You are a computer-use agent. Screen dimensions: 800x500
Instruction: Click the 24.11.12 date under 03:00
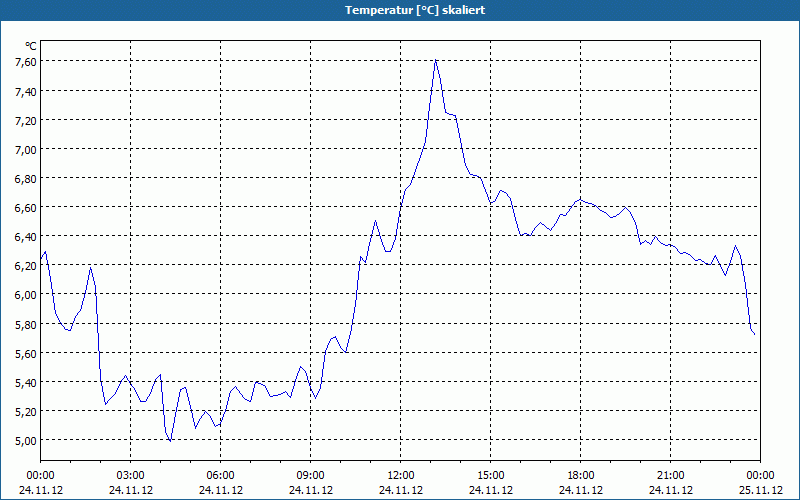(x=131, y=490)
